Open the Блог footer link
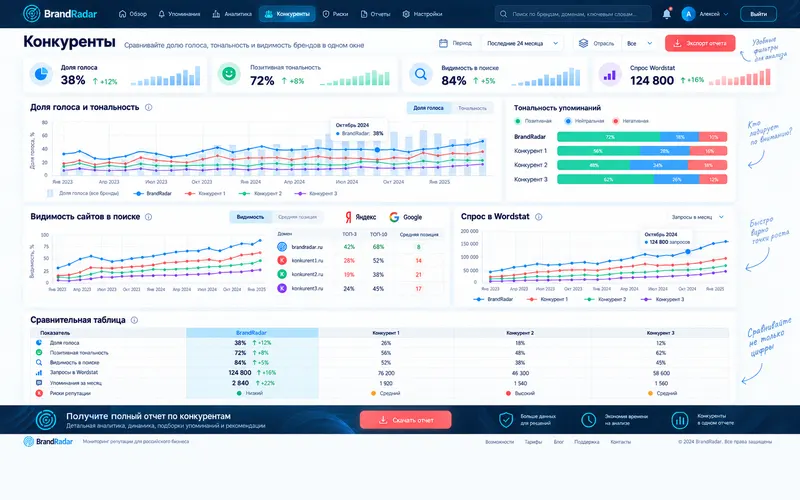800x500 pixels. point(559,442)
